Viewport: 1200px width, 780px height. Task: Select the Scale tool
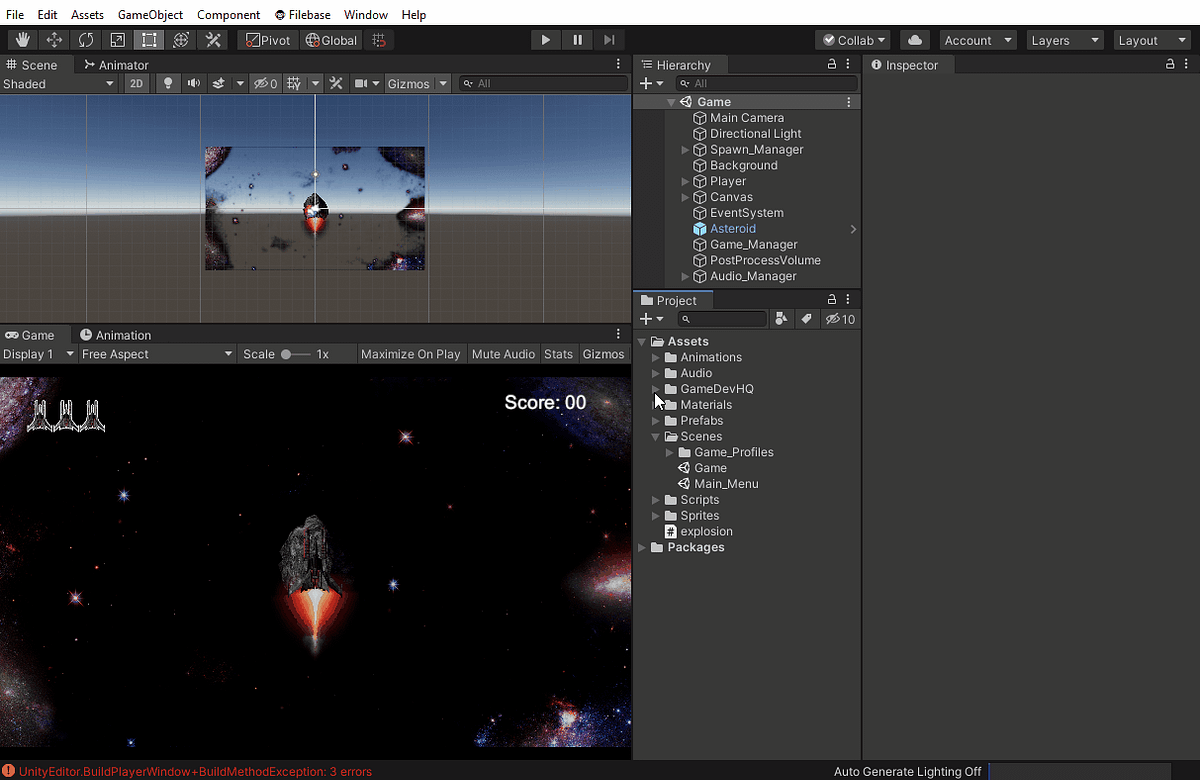118,40
